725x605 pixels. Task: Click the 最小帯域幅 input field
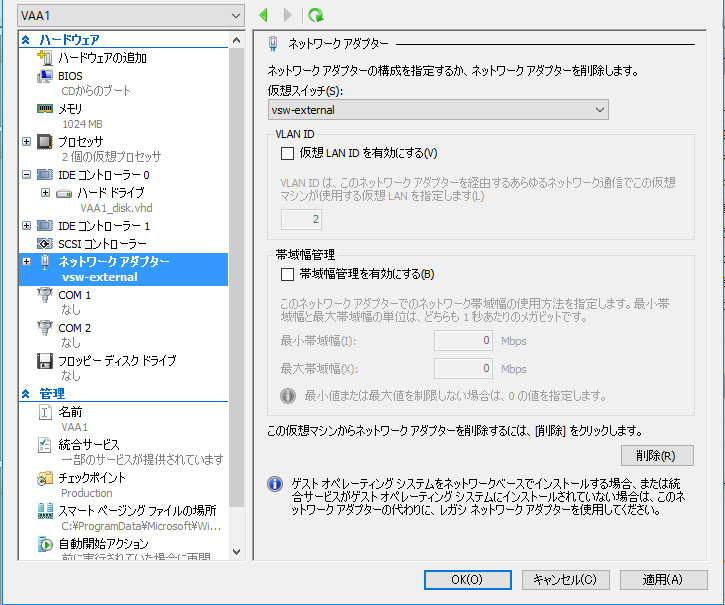click(x=464, y=341)
